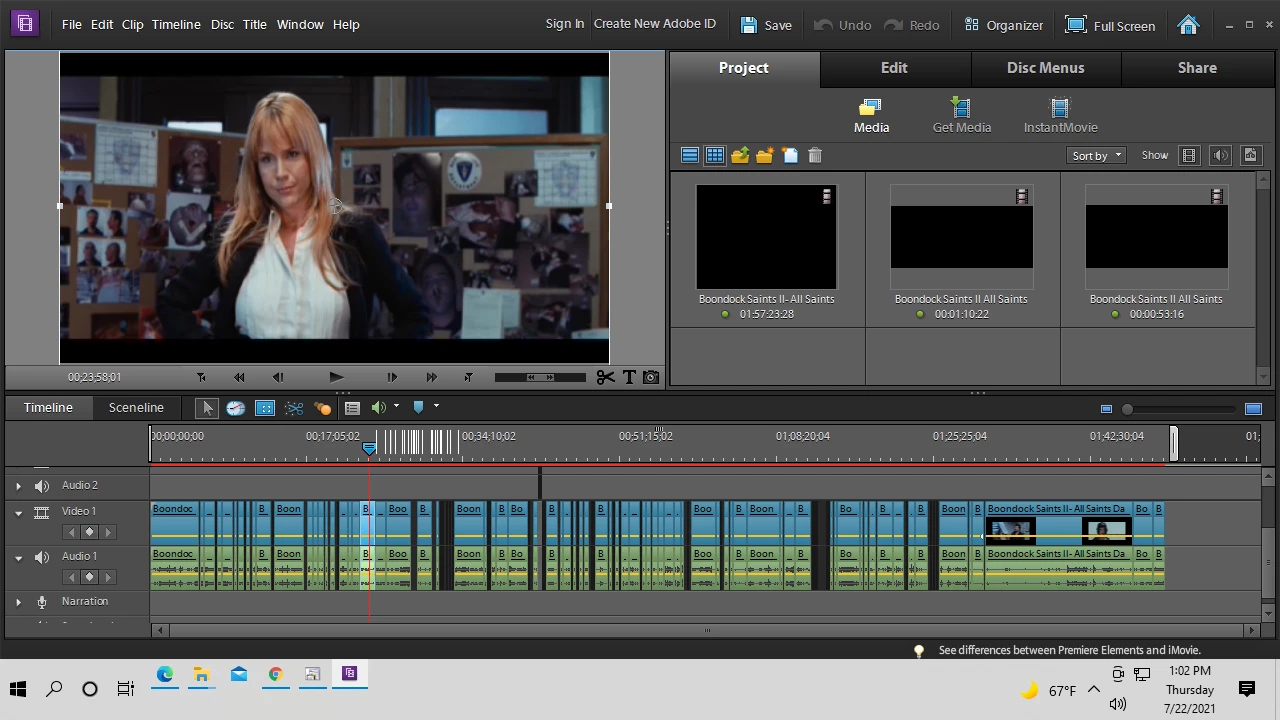
Task: Click the blue Markers icon
Action: pyautogui.click(x=419, y=407)
